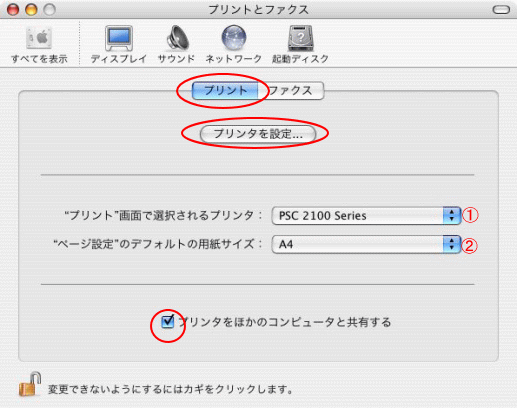Open the PSC 2100 Series printer dropdown

(x=366, y=216)
